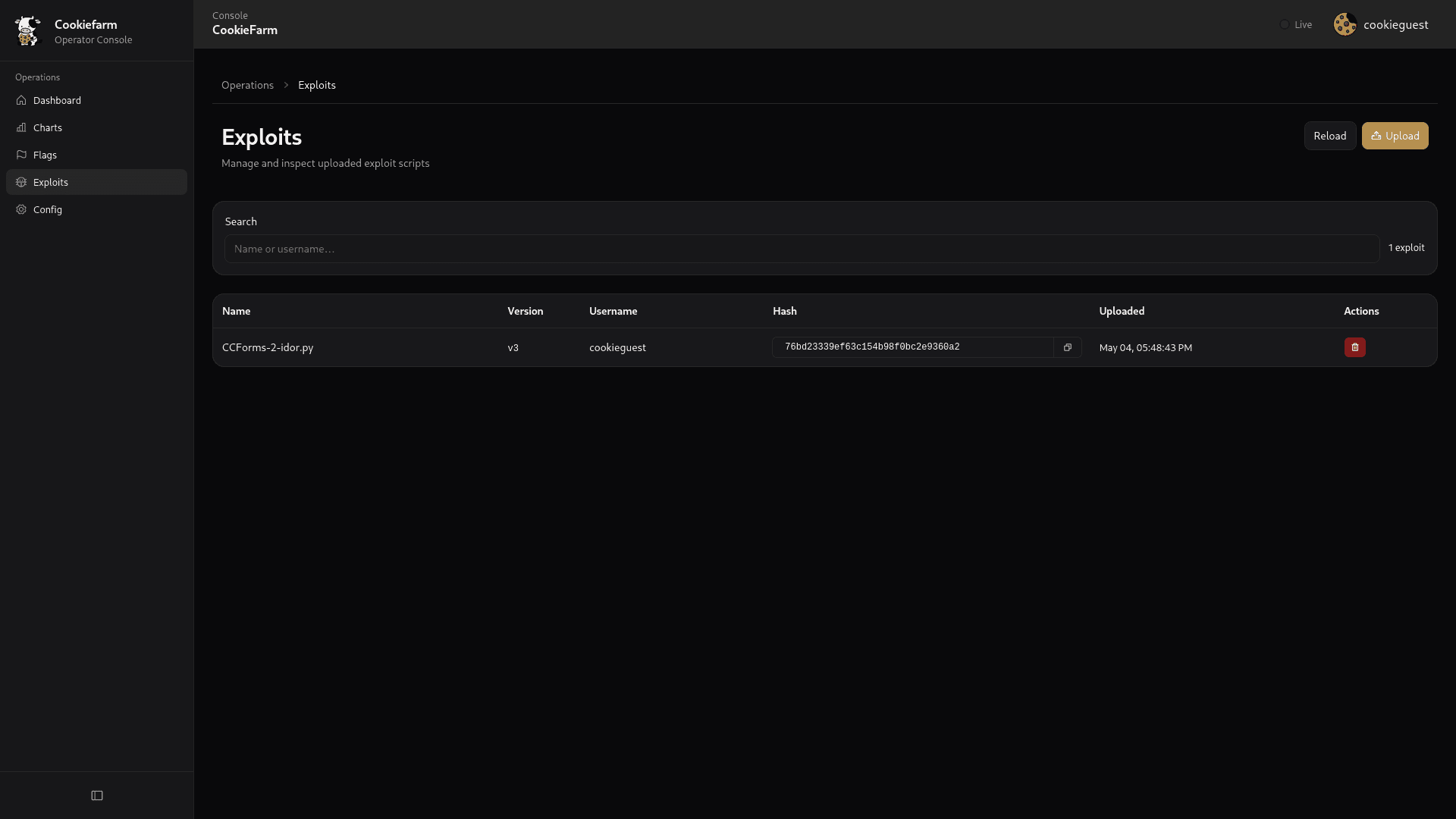The width and height of the screenshot is (1456, 819).
Task: Click the v3 version cell
Action: click(x=513, y=347)
